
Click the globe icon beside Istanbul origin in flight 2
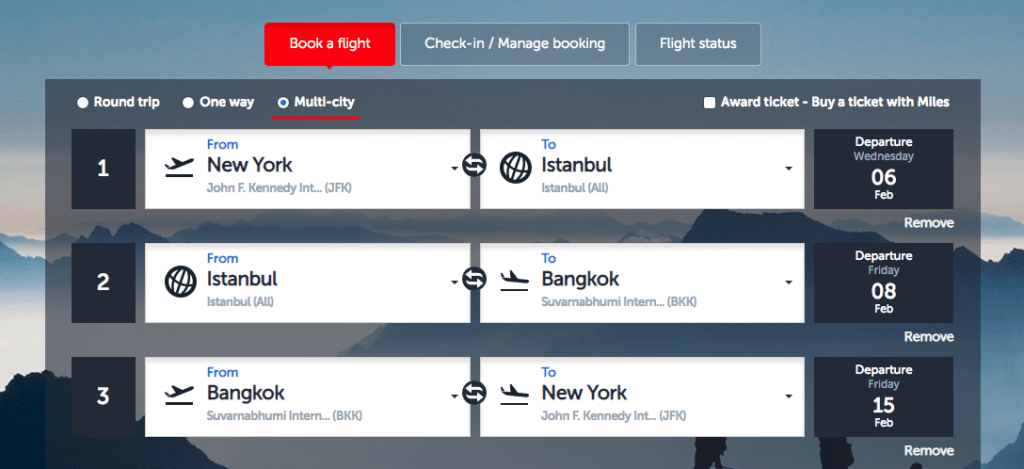[180, 282]
